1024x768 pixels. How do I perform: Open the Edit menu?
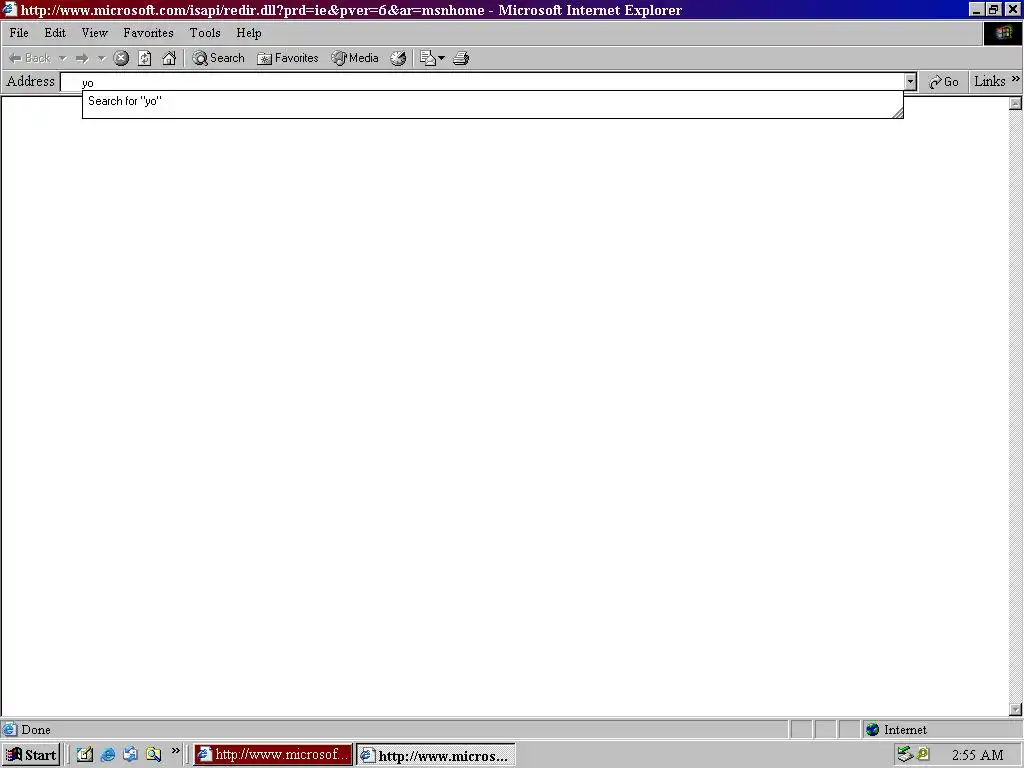click(x=55, y=33)
